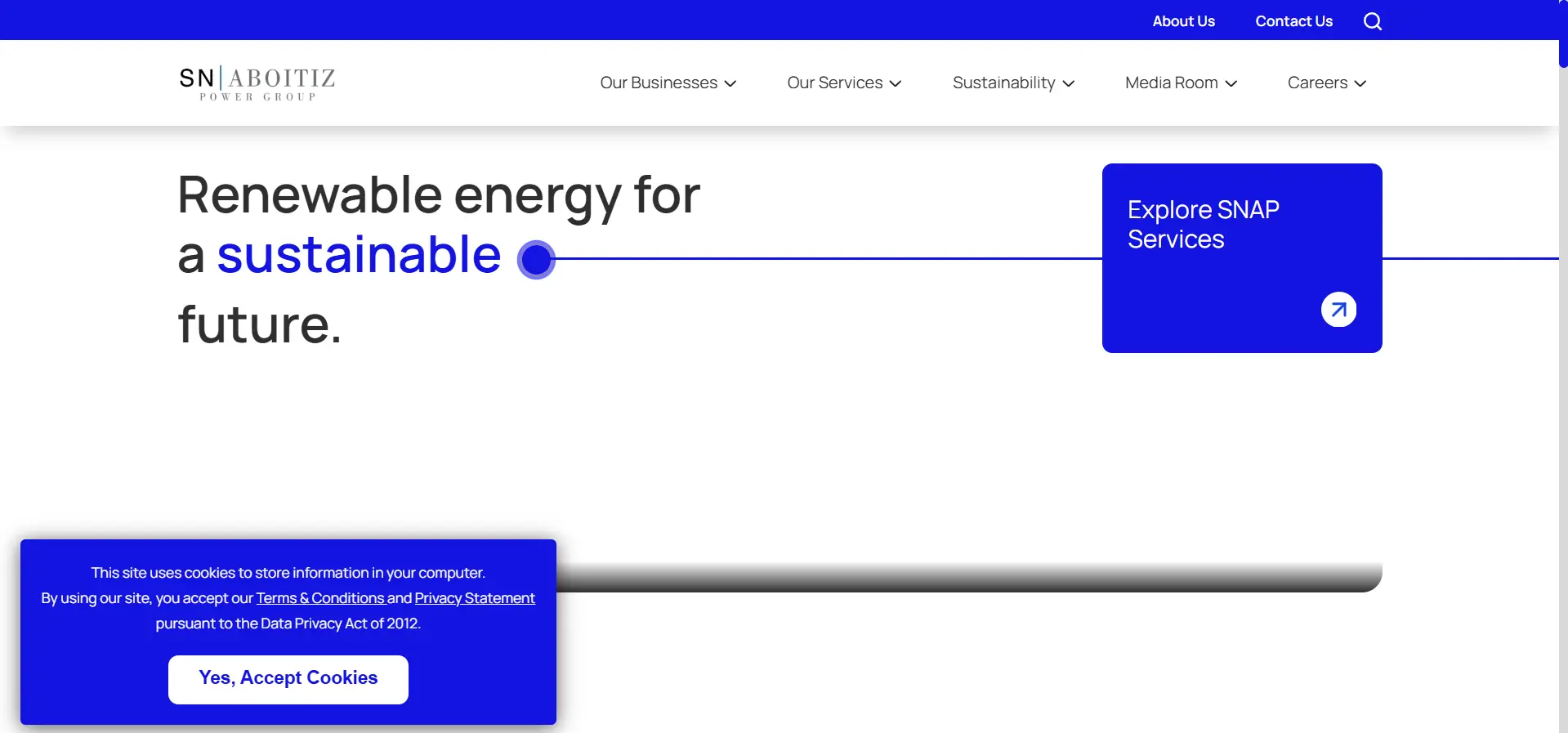1568x733 pixels.
Task: Expand the Media Room menu
Action: pyautogui.click(x=1181, y=83)
